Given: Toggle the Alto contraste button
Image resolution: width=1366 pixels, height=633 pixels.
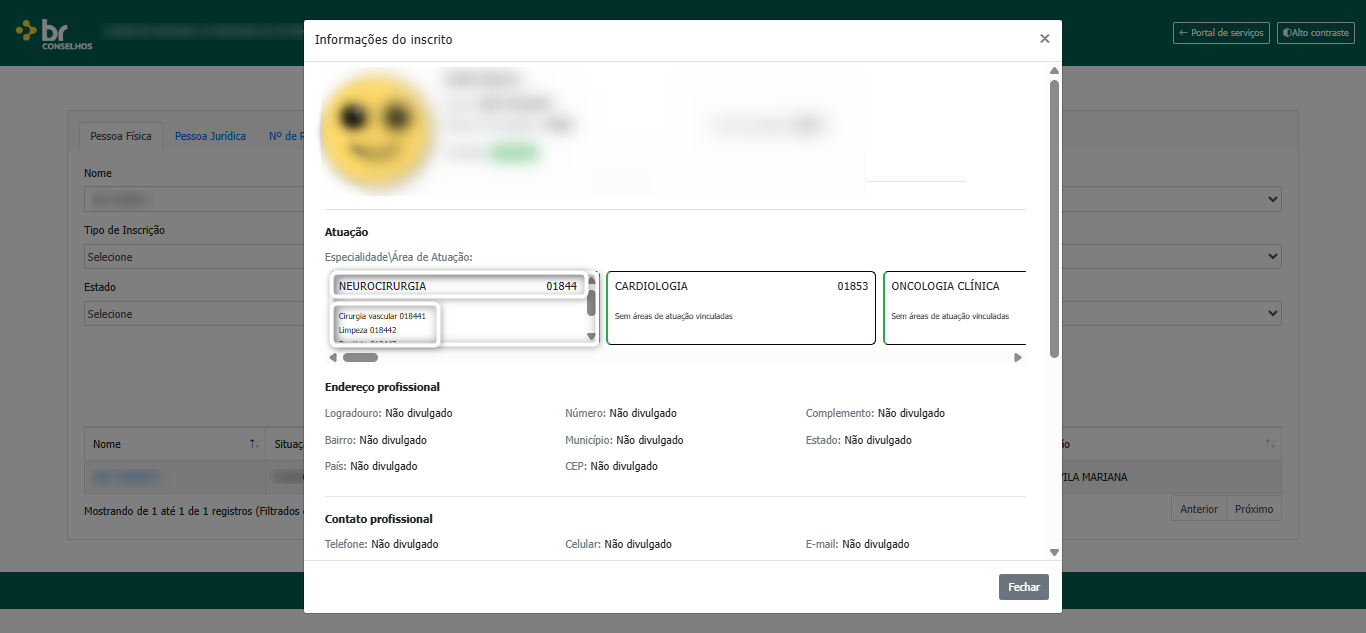Looking at the screenshot, I should click(x=1315, y=33).
